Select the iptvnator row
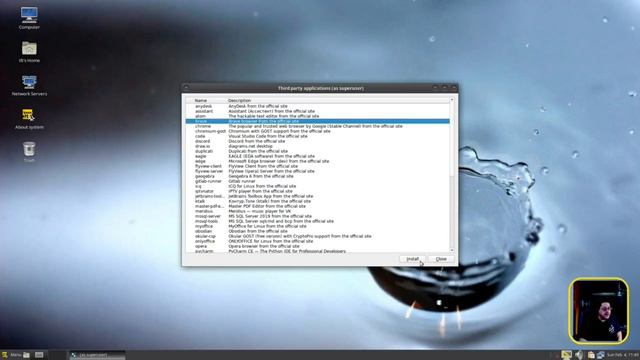 click(x=318, y=191)
